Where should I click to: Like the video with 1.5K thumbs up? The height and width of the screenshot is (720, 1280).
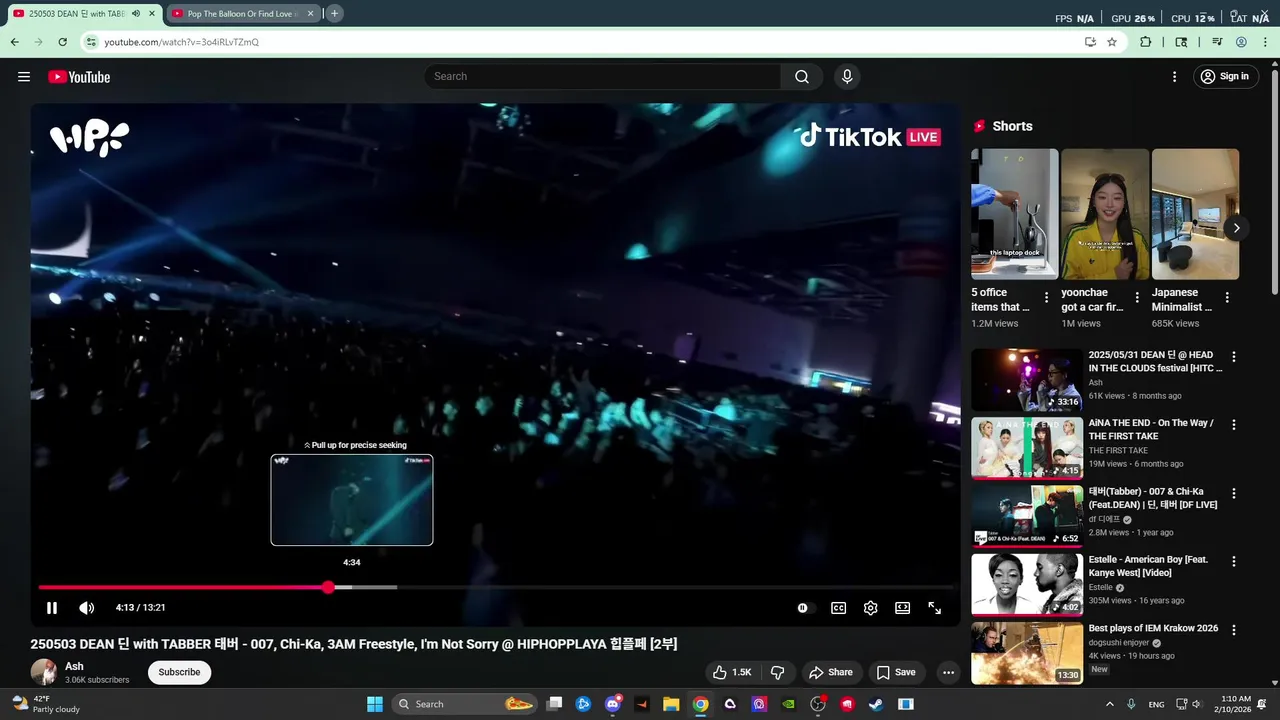click(x=731, y=672)
